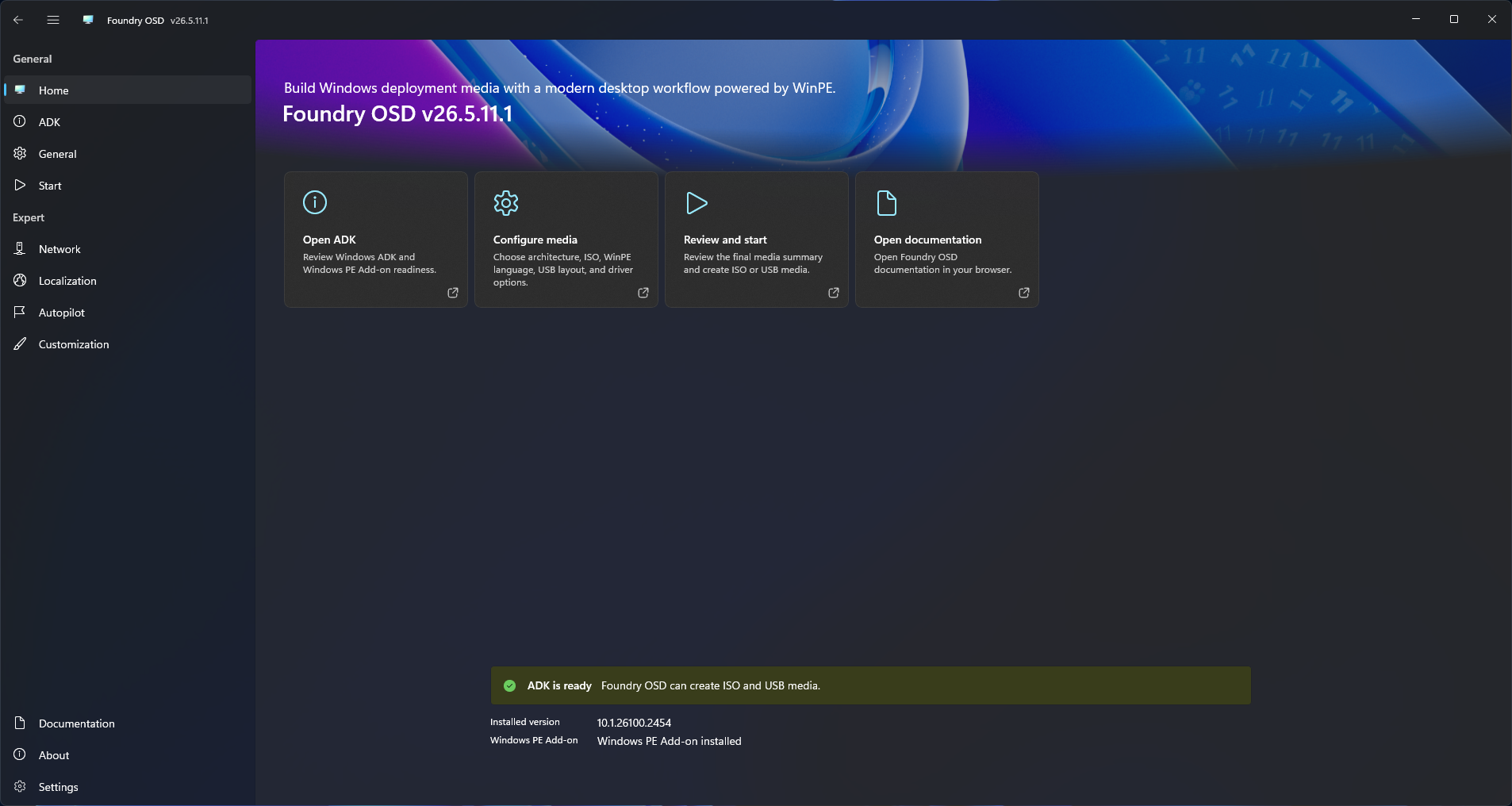Go back with the arrow button
The width and height of the screenshot is (1512, 806).
coord(18,20)
